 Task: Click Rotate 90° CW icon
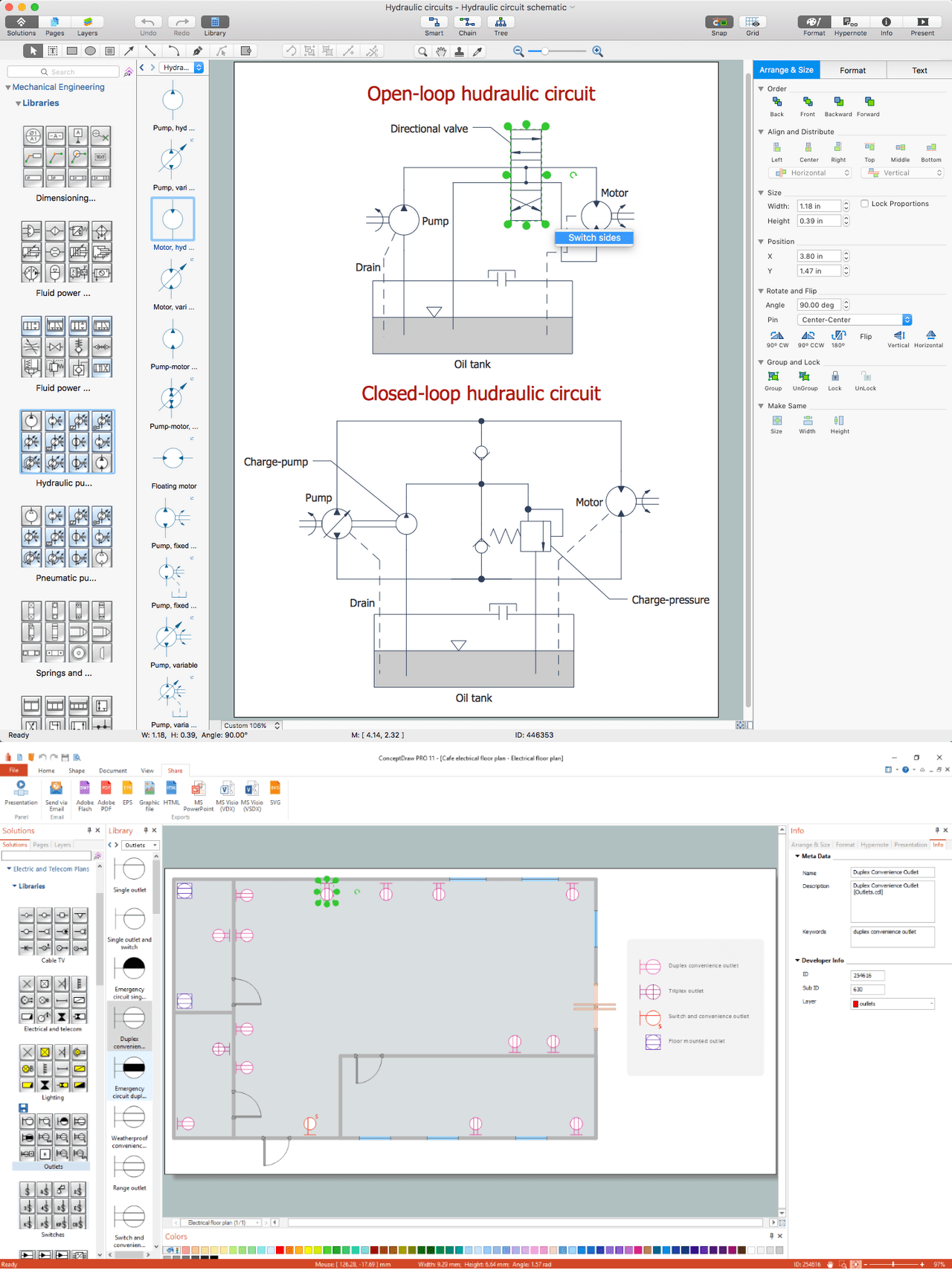click(x=777, y=336)
